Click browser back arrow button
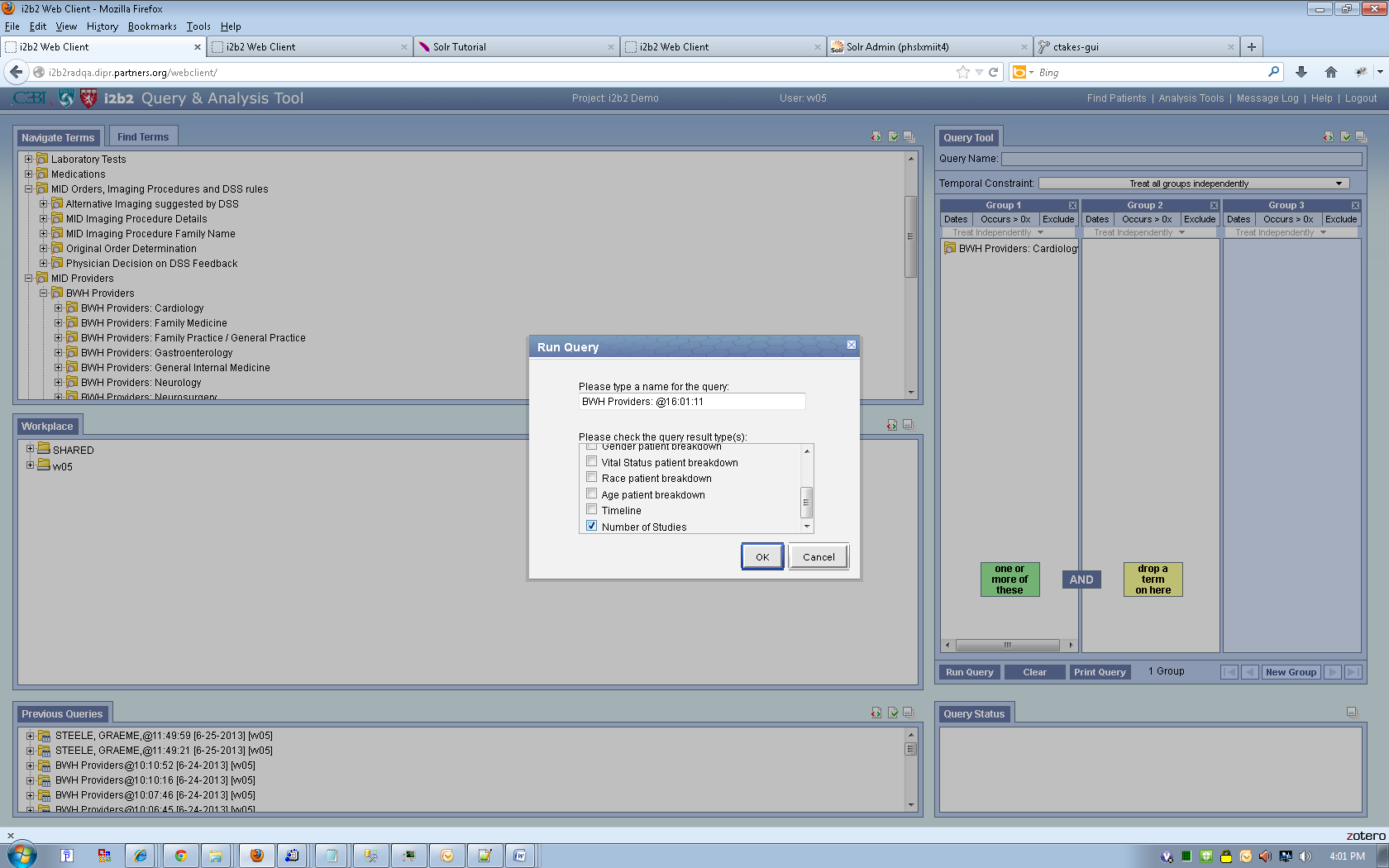 click(x=16, y=72)
